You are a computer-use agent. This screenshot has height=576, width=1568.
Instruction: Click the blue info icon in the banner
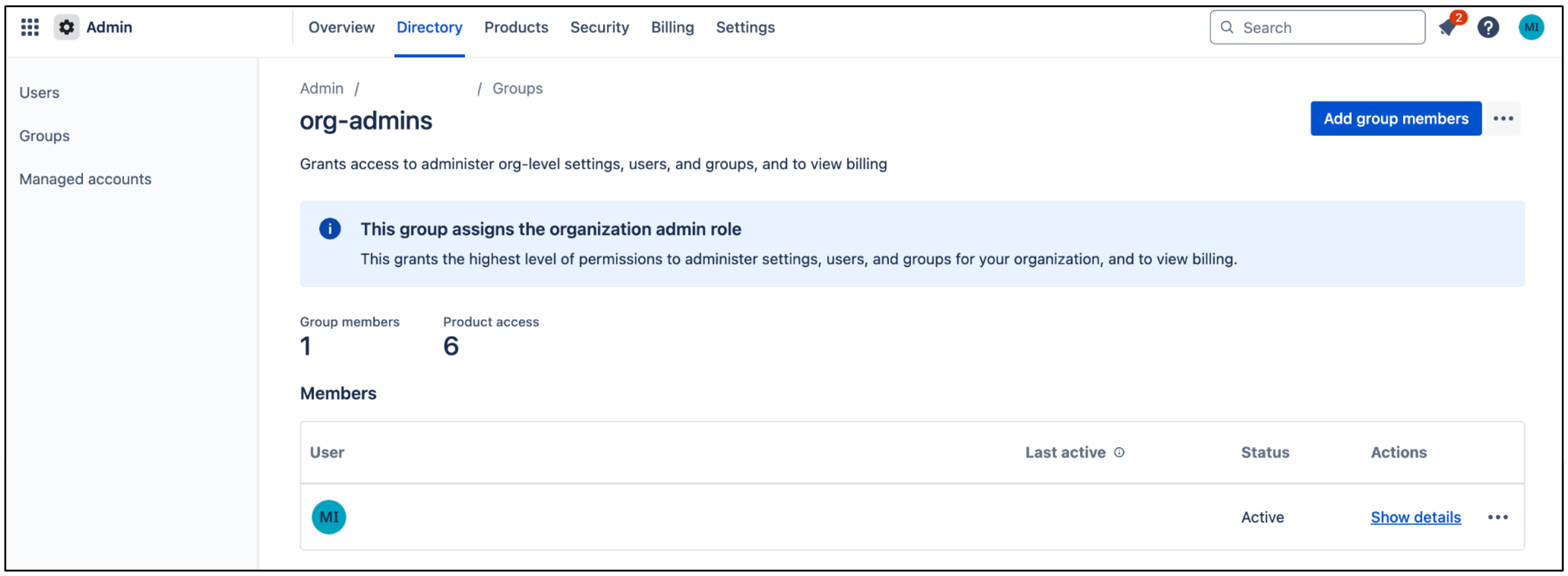[x=329, y=229]
